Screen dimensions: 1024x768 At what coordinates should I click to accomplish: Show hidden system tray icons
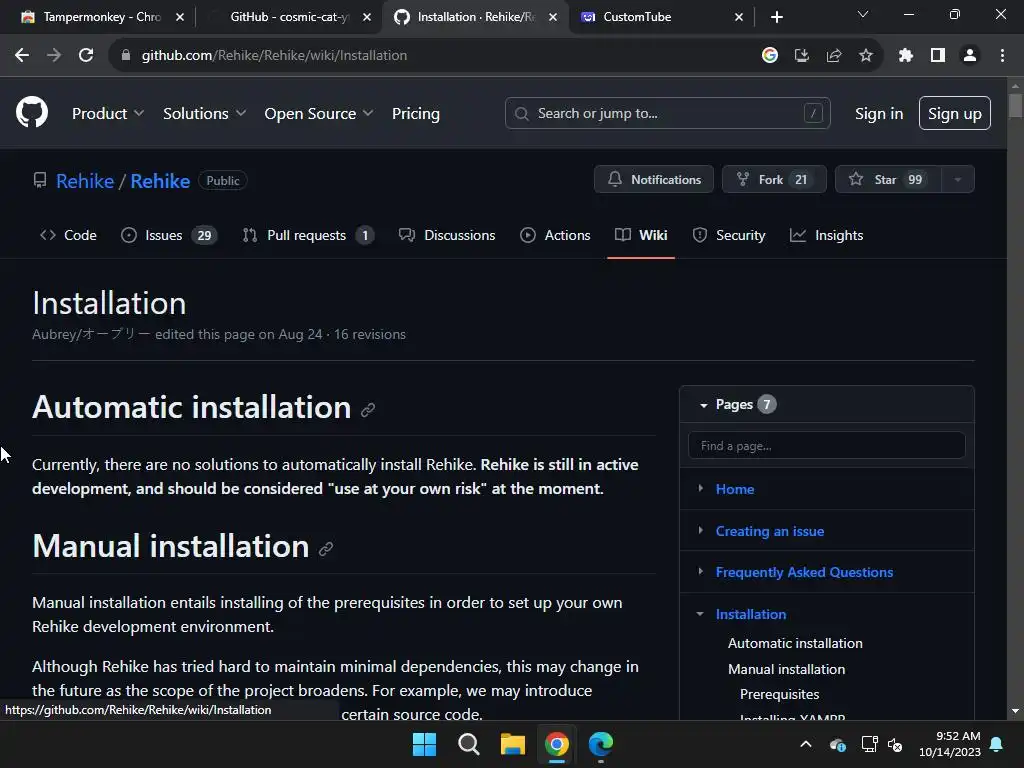click(x=806, y=744)
